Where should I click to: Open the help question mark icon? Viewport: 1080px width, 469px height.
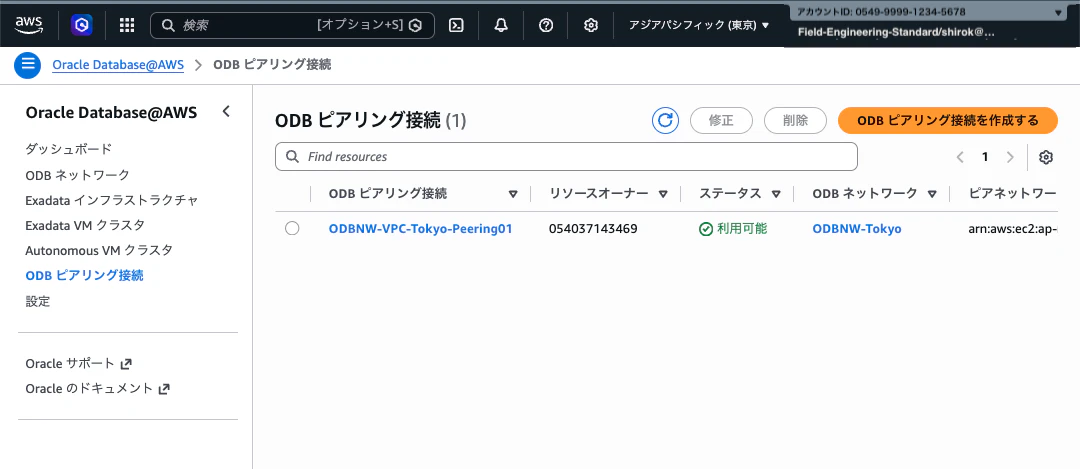pos(546,25)
